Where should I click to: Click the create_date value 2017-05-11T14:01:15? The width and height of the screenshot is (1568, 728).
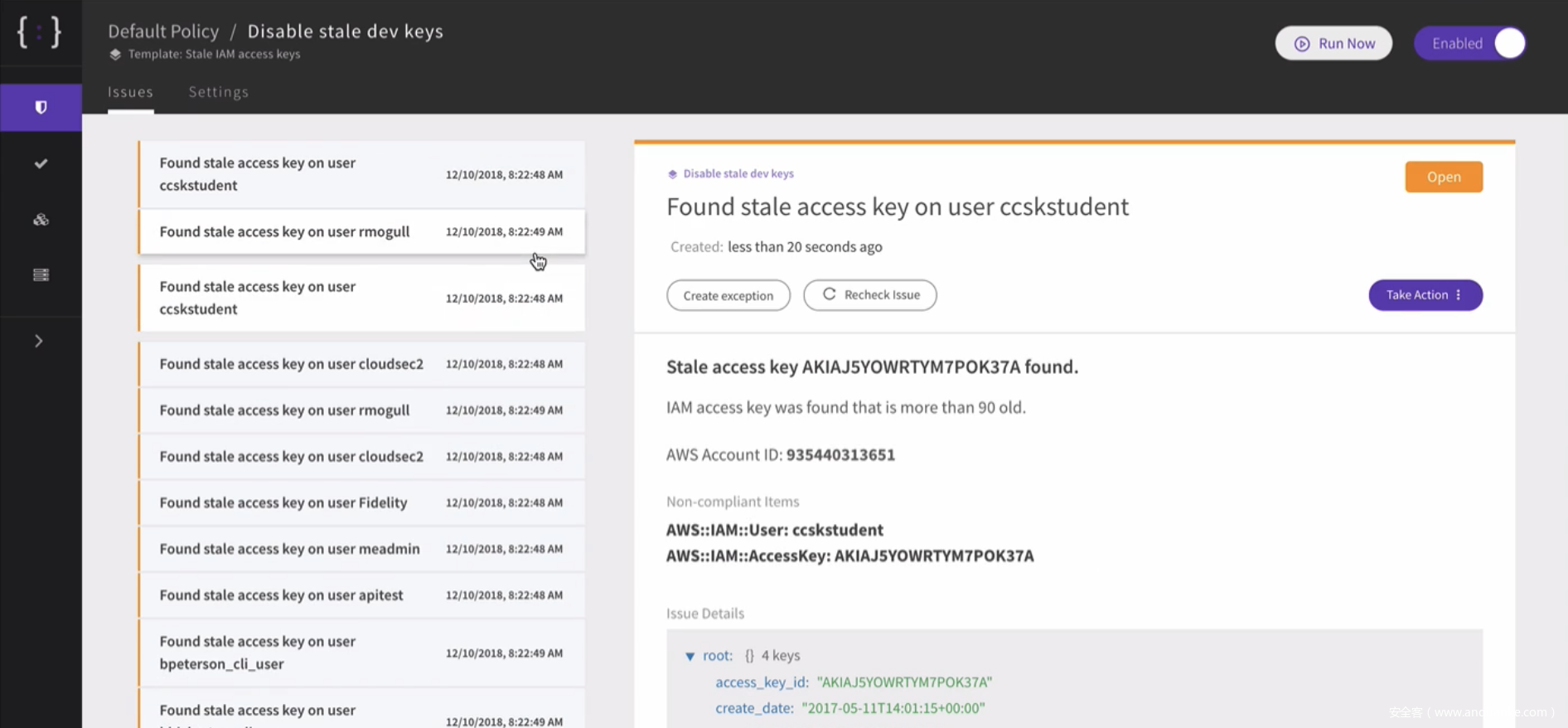[893, 709]
